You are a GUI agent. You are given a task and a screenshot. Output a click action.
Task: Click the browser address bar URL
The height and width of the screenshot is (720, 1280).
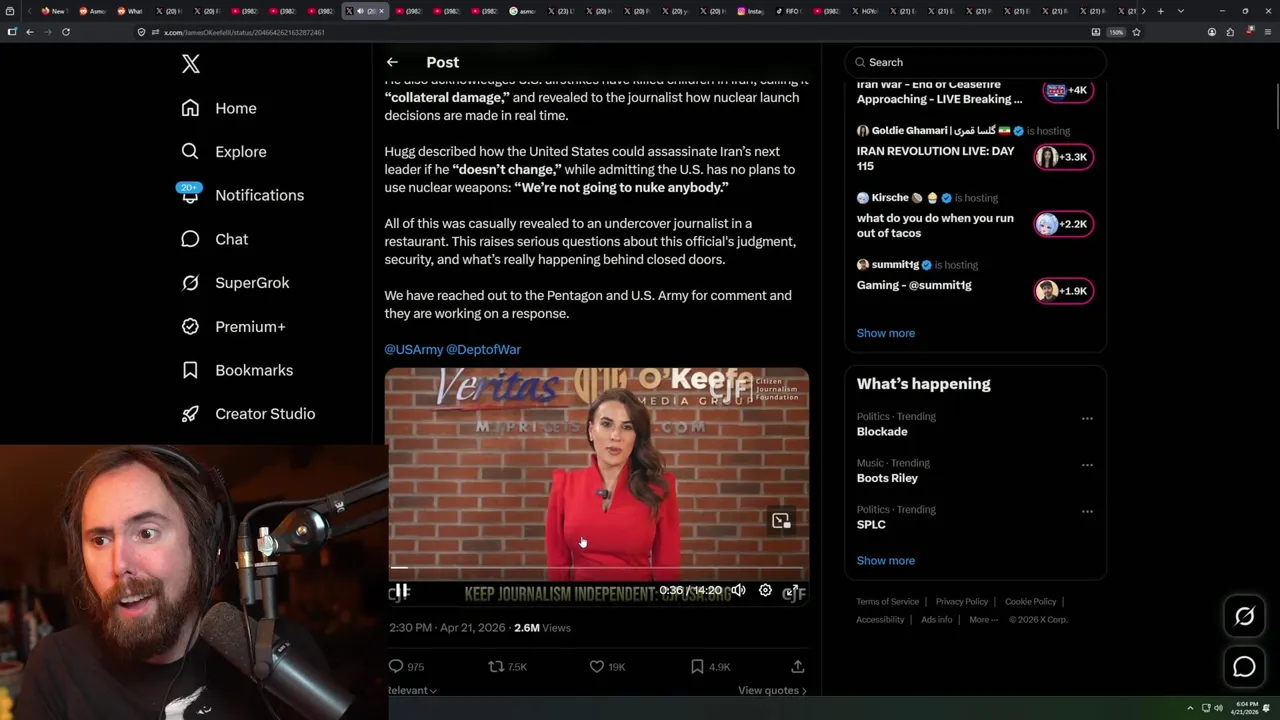244,32
